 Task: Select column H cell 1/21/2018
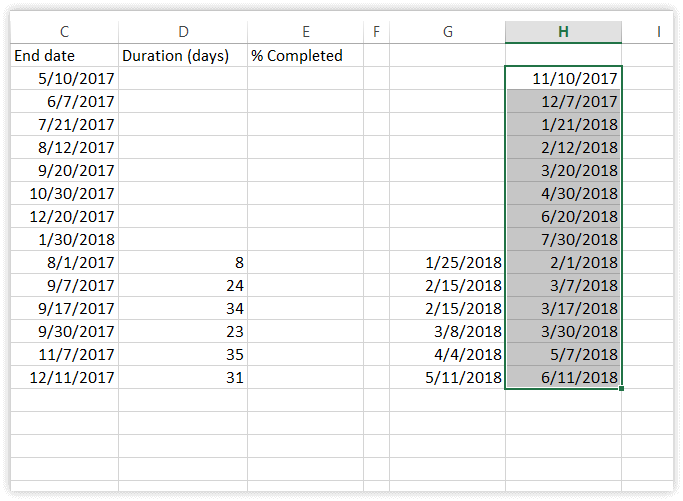[563, 125]
